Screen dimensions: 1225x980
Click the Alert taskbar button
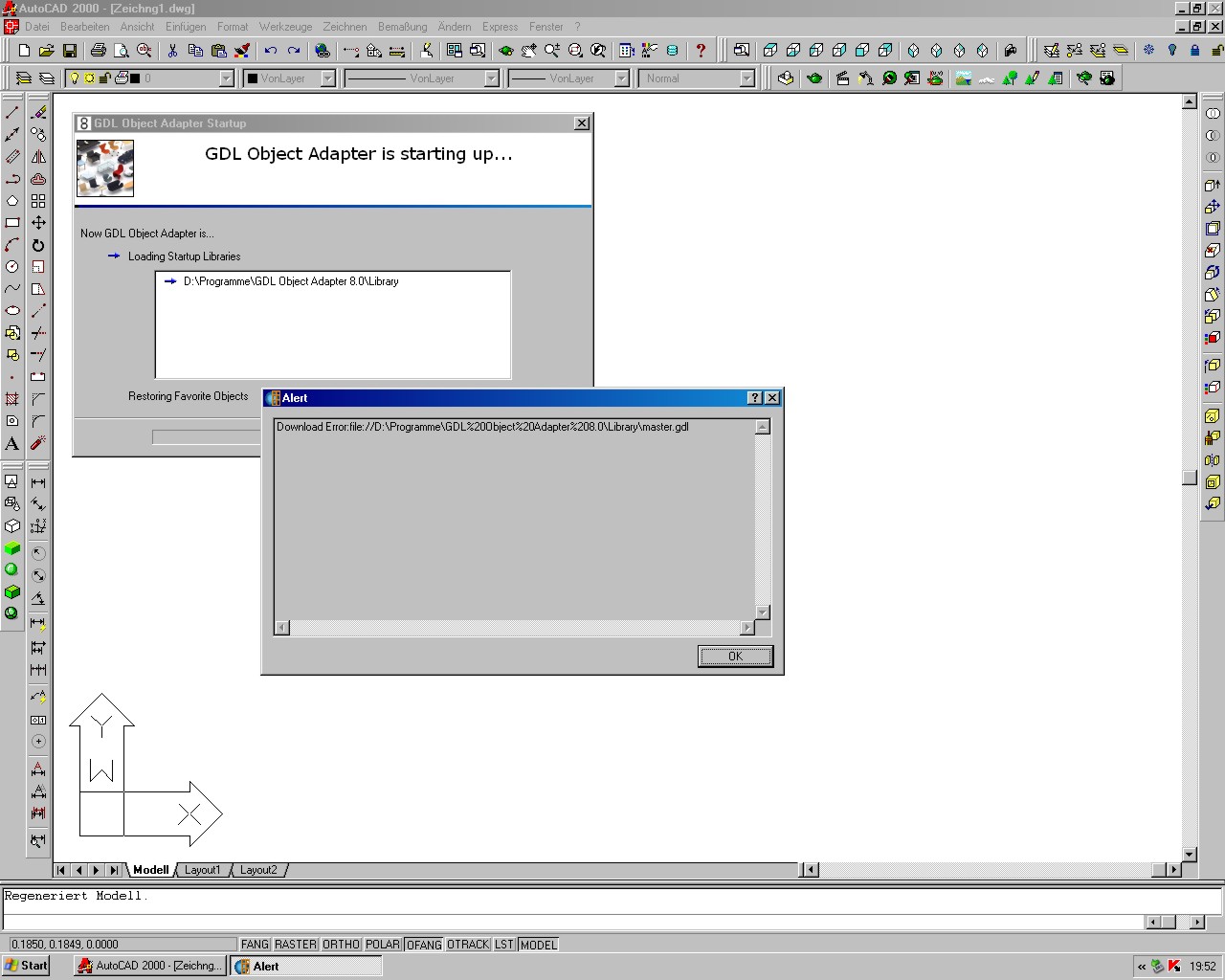pos(306,966)
